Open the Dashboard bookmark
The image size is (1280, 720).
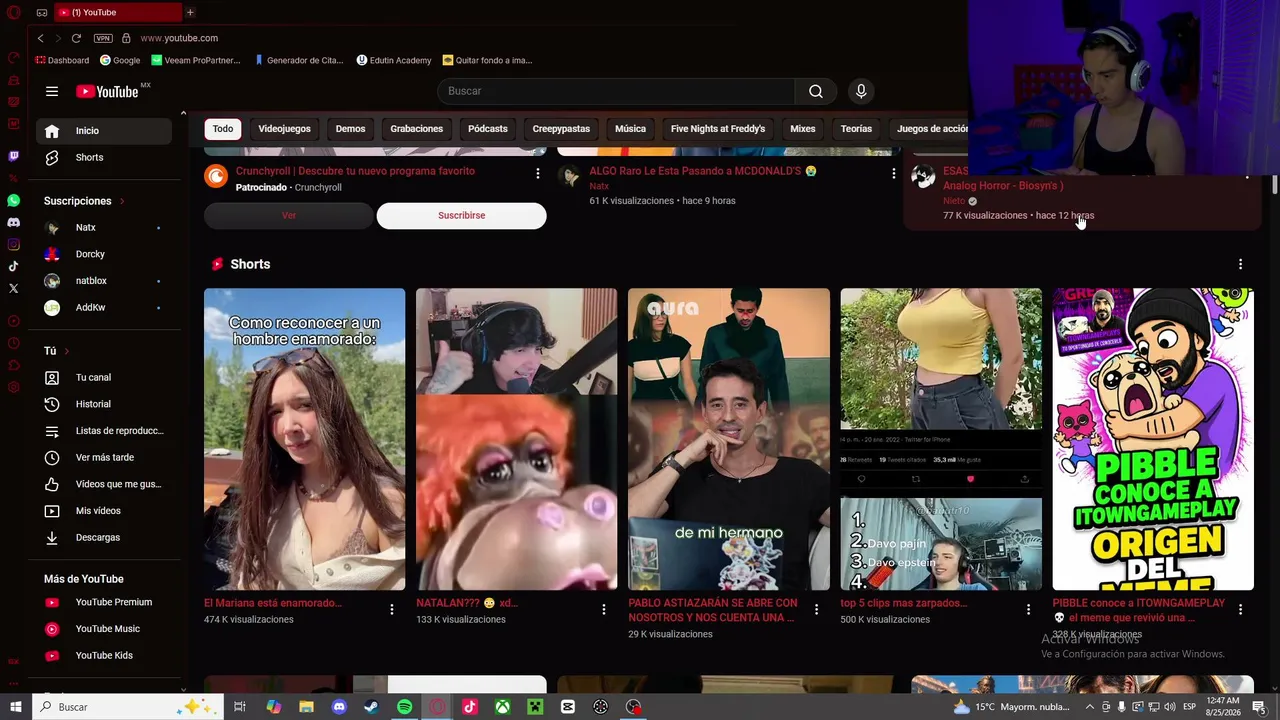pos(62,60)
